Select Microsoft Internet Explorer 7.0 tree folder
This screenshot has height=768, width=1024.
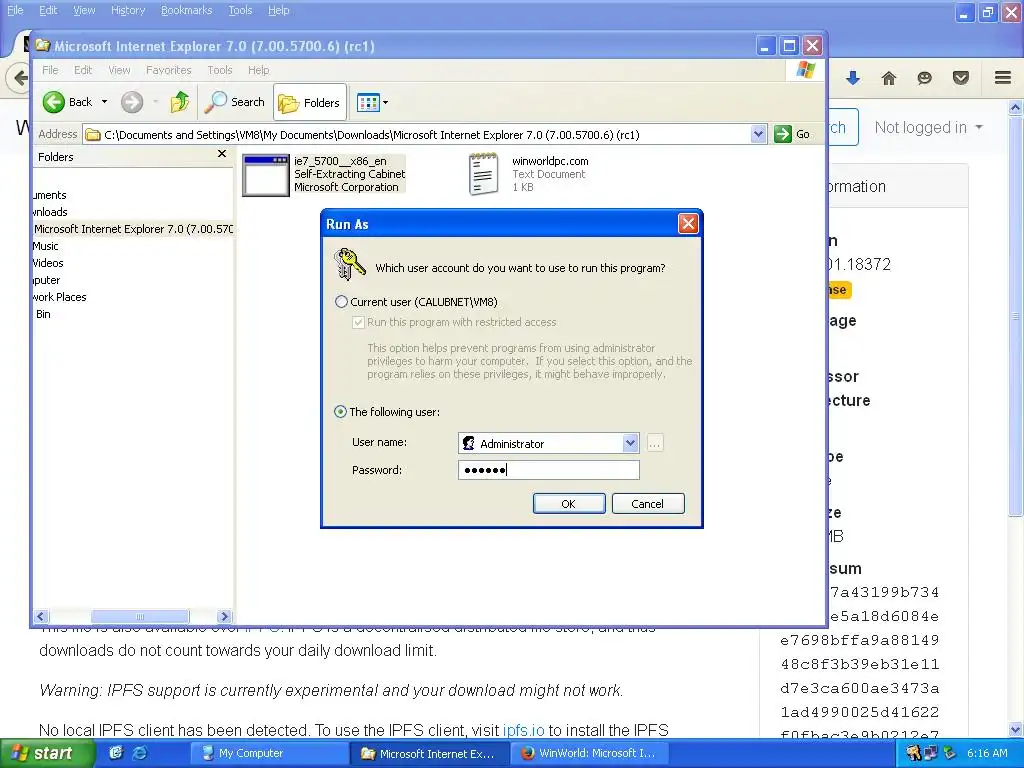click(134, 229)
